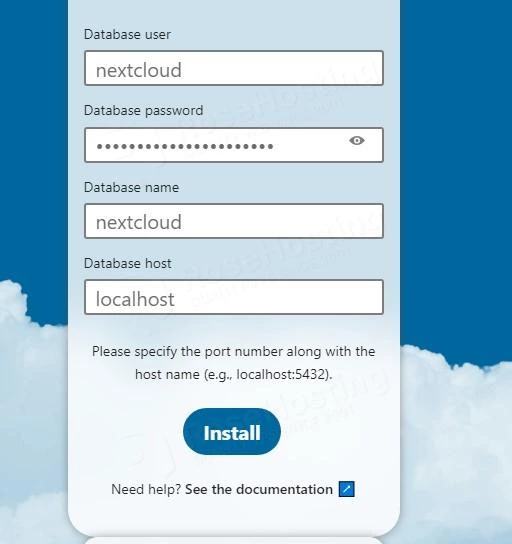Click the Database name input field
512x544 pixels.
pyautogui.click(x=234, y=221)
